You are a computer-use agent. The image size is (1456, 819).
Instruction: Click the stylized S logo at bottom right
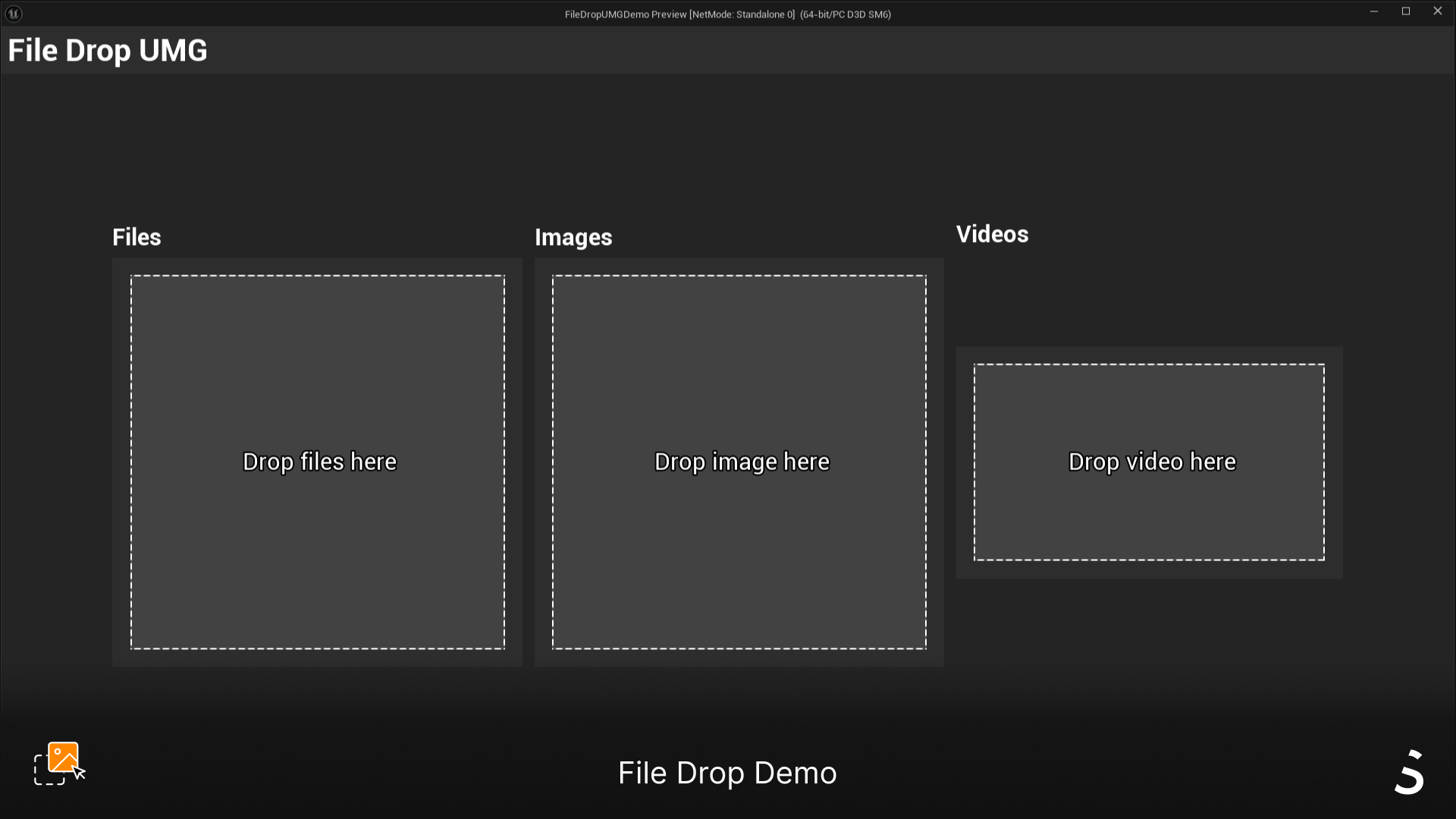click(x=1410, y=772)
